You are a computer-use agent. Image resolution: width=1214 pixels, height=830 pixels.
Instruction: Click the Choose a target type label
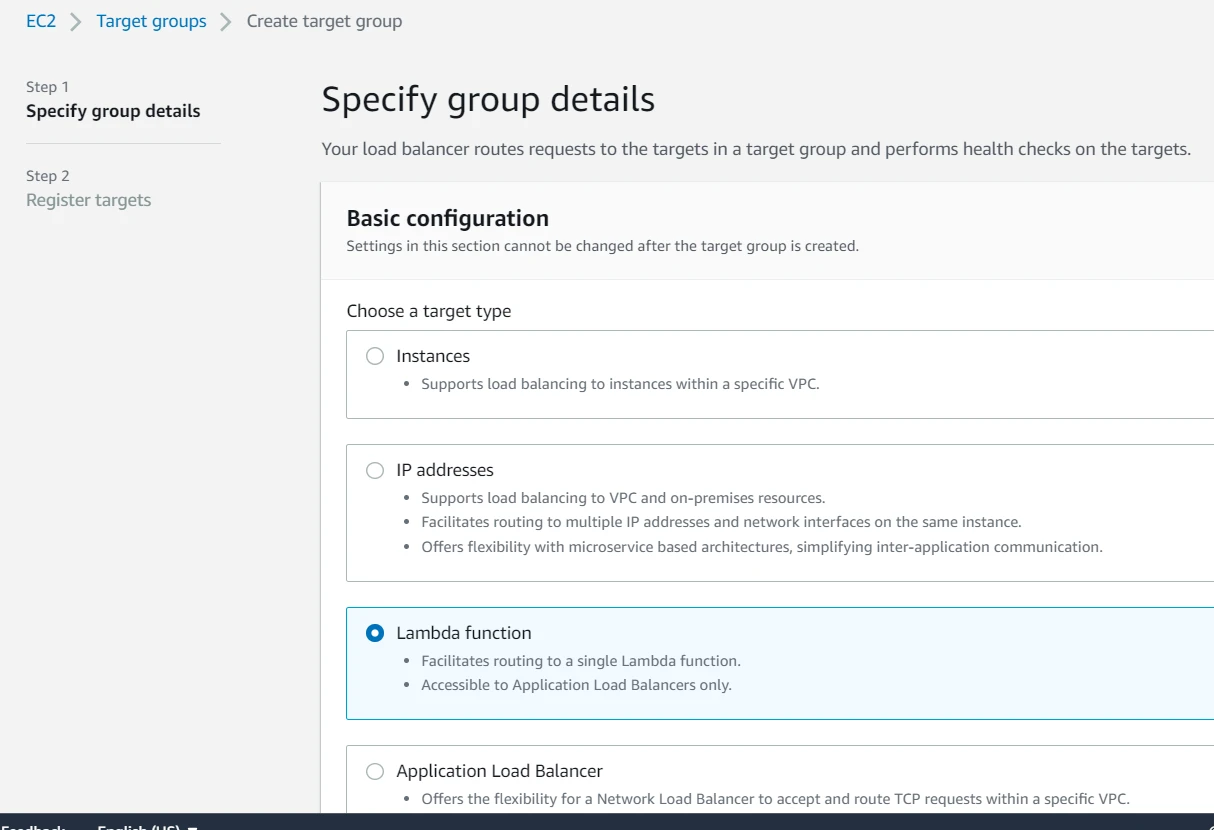tap(428, 311)
